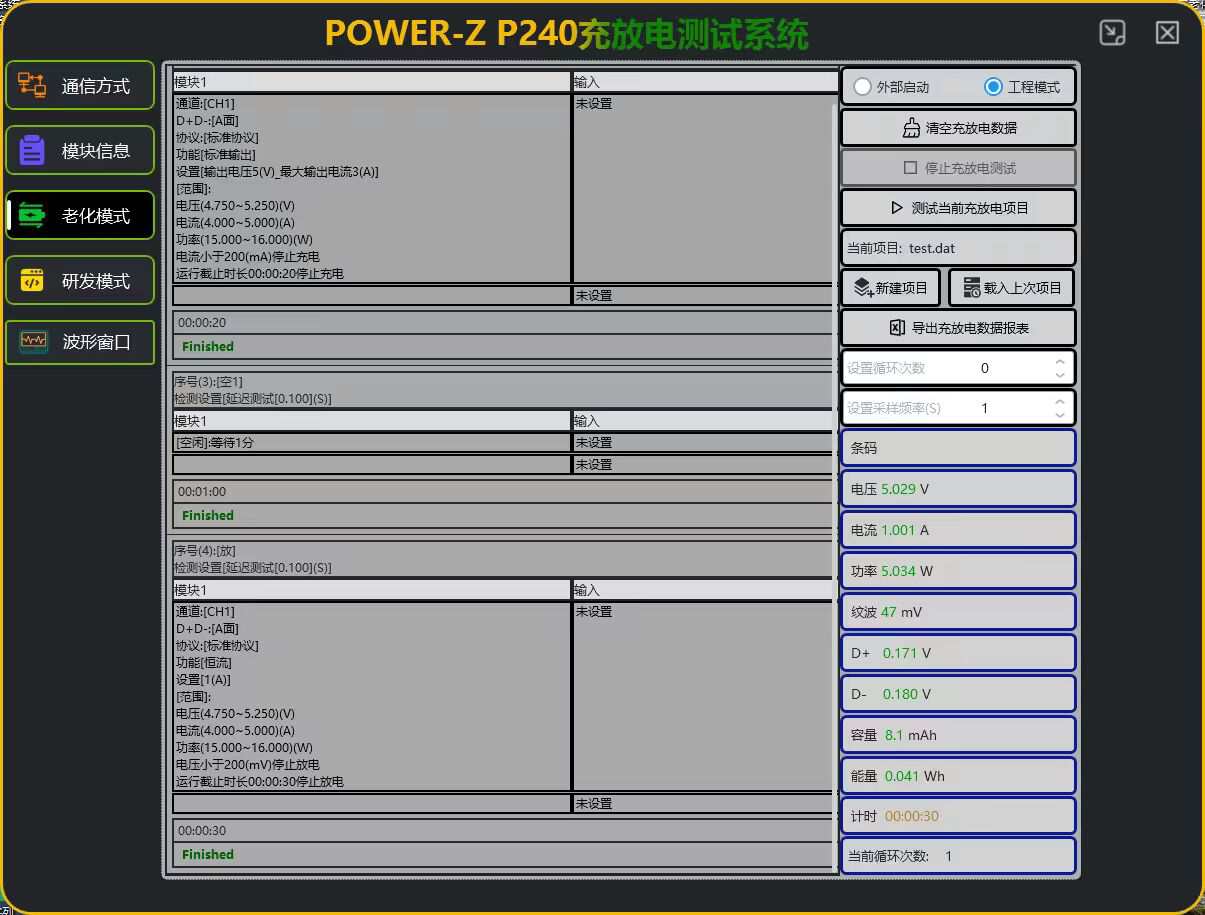The width and height of the screenshot is (1205, 915).
Task: Click 运行截止时长00:00:30停止放电 line
Action: pos(260,782)
